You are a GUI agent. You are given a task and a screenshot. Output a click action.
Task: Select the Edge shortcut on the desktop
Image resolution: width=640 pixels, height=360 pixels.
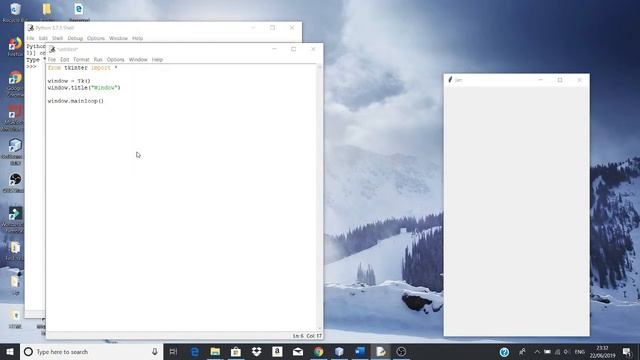click(x=79, y=11)
